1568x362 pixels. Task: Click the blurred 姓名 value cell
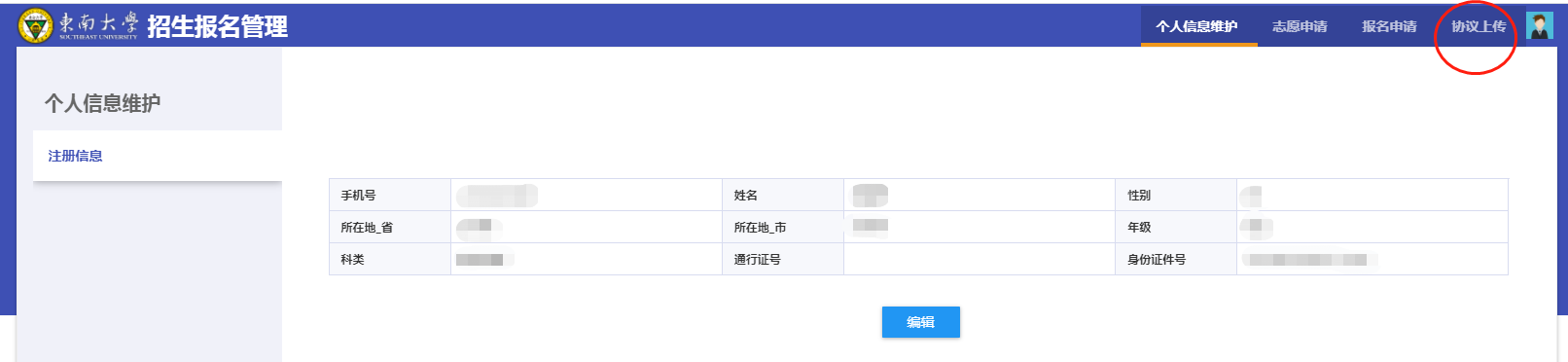click(980, 195)
